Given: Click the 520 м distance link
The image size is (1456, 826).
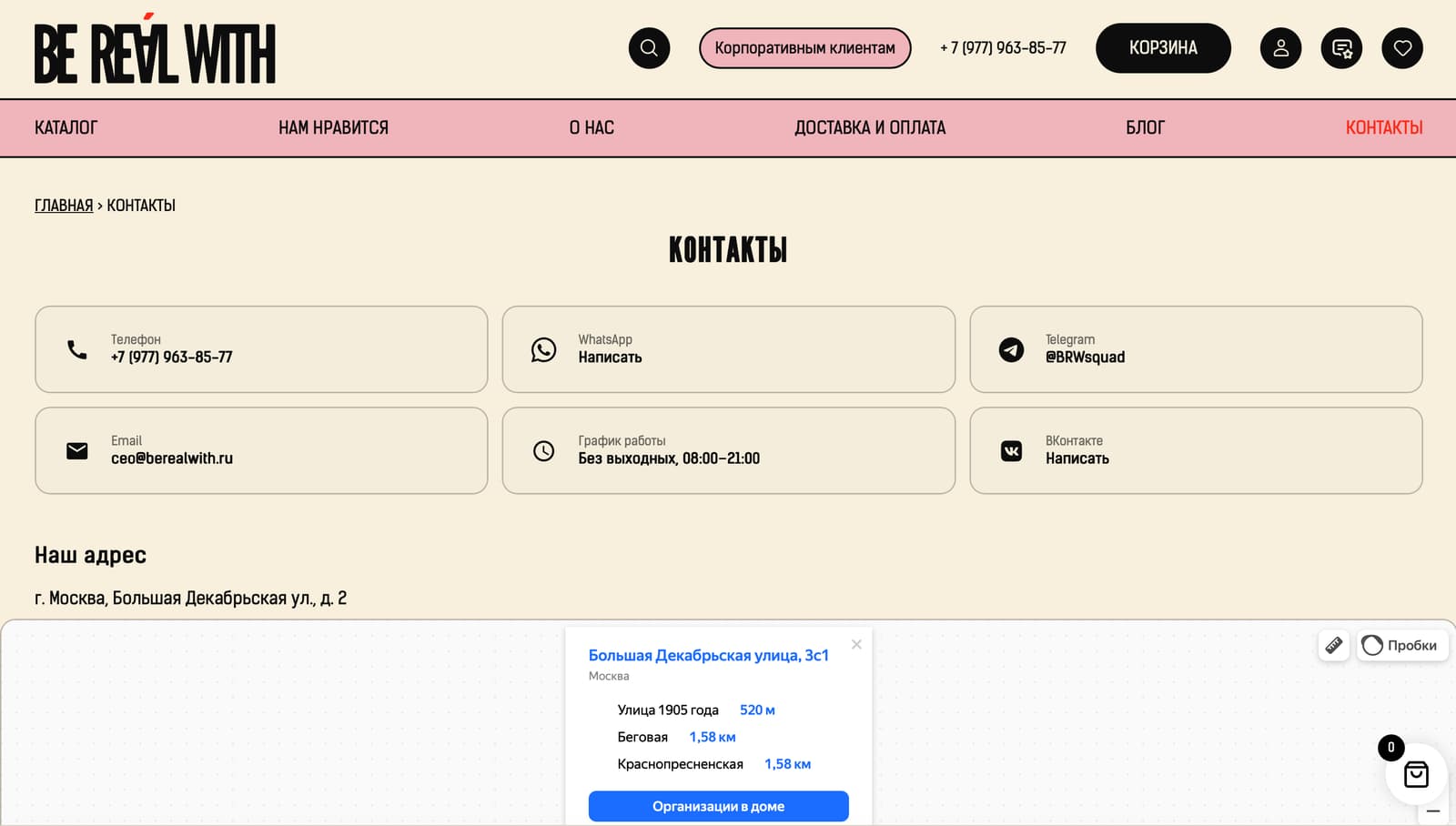Looking at the screenshot, I should pos(757,710).
